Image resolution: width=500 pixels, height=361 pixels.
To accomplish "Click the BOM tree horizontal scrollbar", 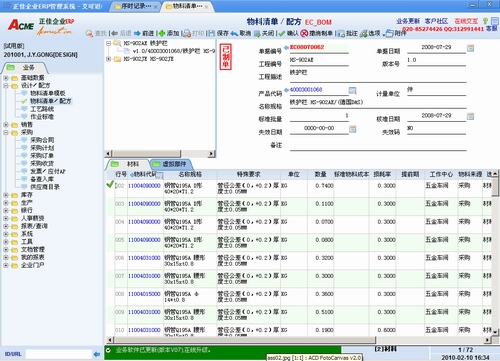I will click(160, 154).
